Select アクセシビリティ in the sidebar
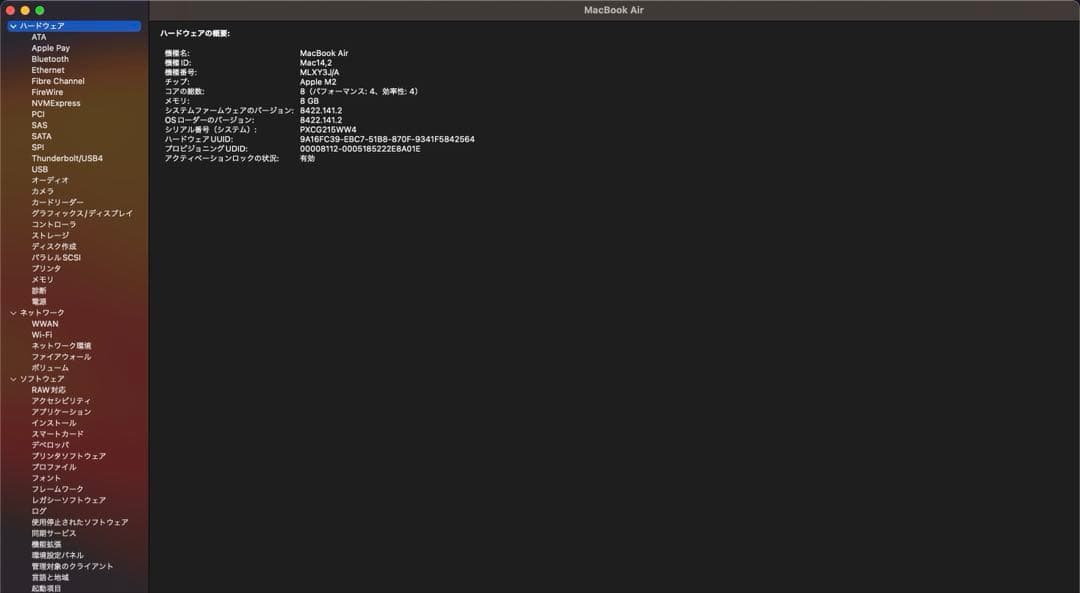Image resolution: width=1080 pixels, height=593 pixels. click(x=61, y=401)
